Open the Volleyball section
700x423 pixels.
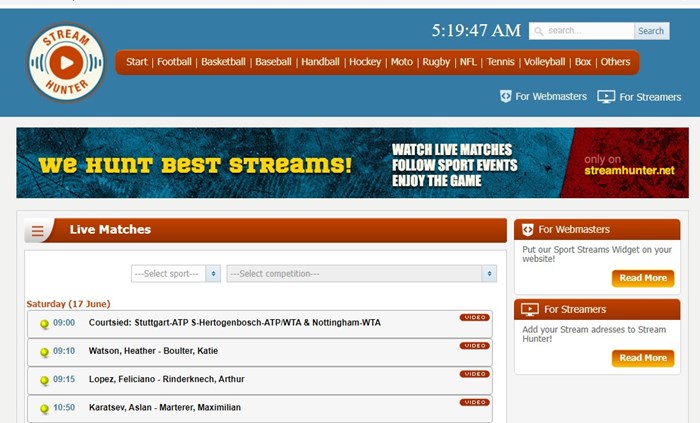(544, 62)
